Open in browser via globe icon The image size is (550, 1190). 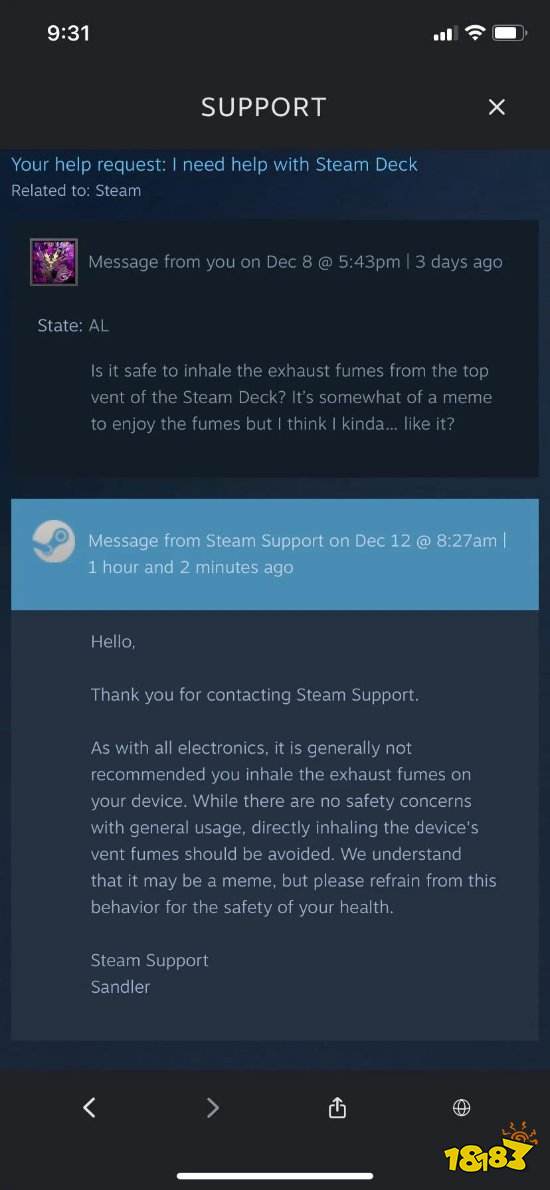461,1108
